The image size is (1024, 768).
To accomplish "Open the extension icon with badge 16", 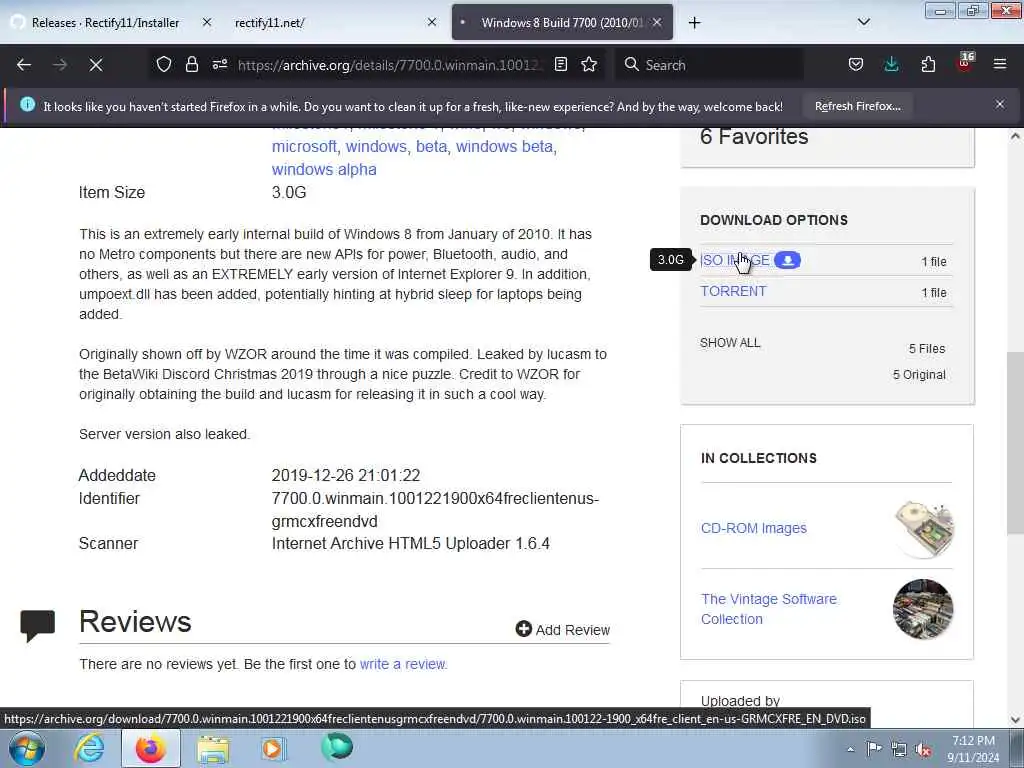I will click(965, 63).
